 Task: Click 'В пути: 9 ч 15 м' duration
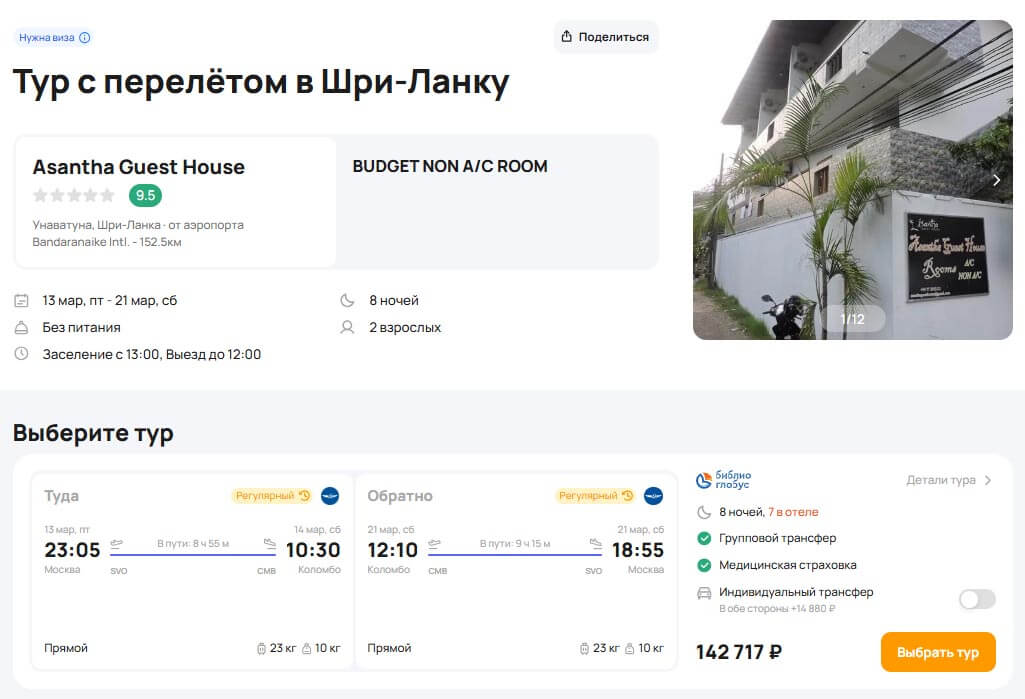(515, 543)
